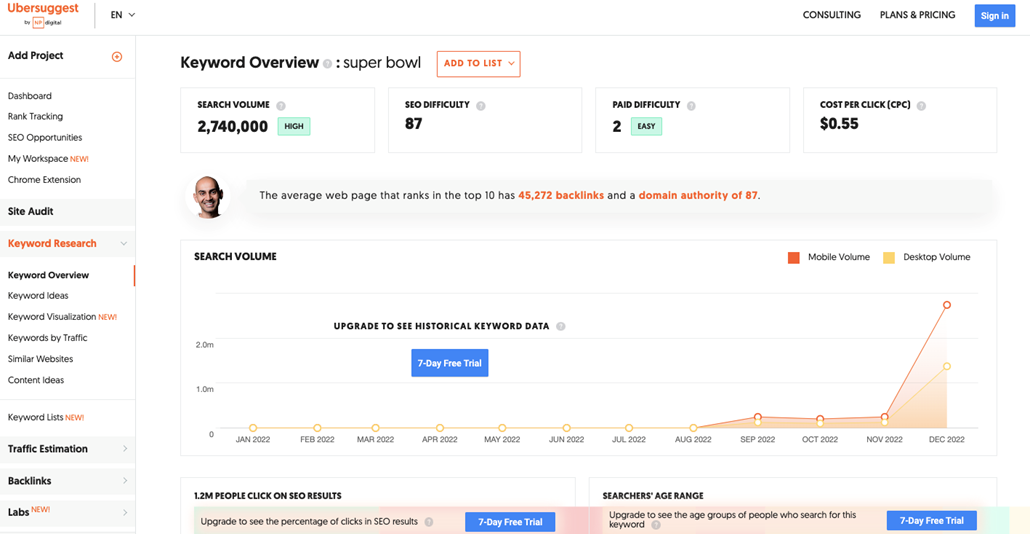Click Paid Difficulty help question icon
This screenshot has width=1030, height=534.
point(691,106)
